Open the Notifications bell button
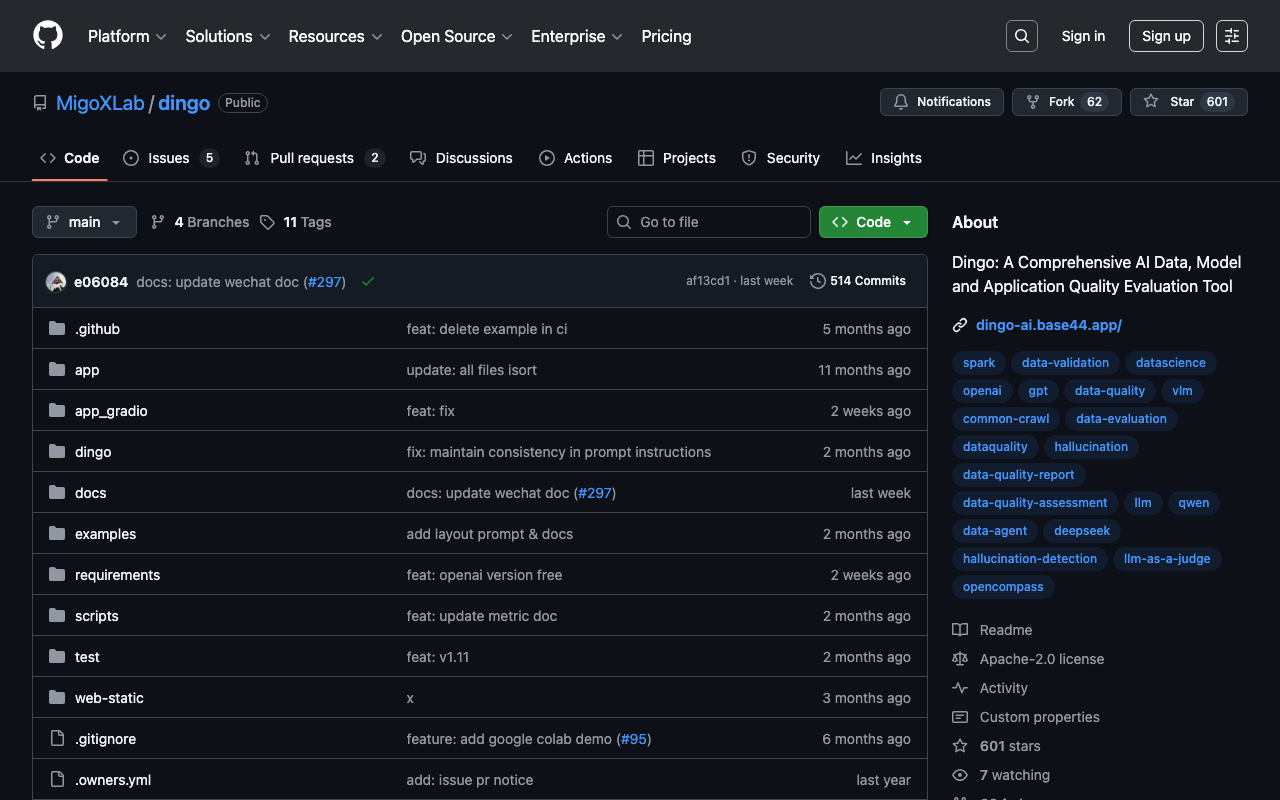 point(941,102)
